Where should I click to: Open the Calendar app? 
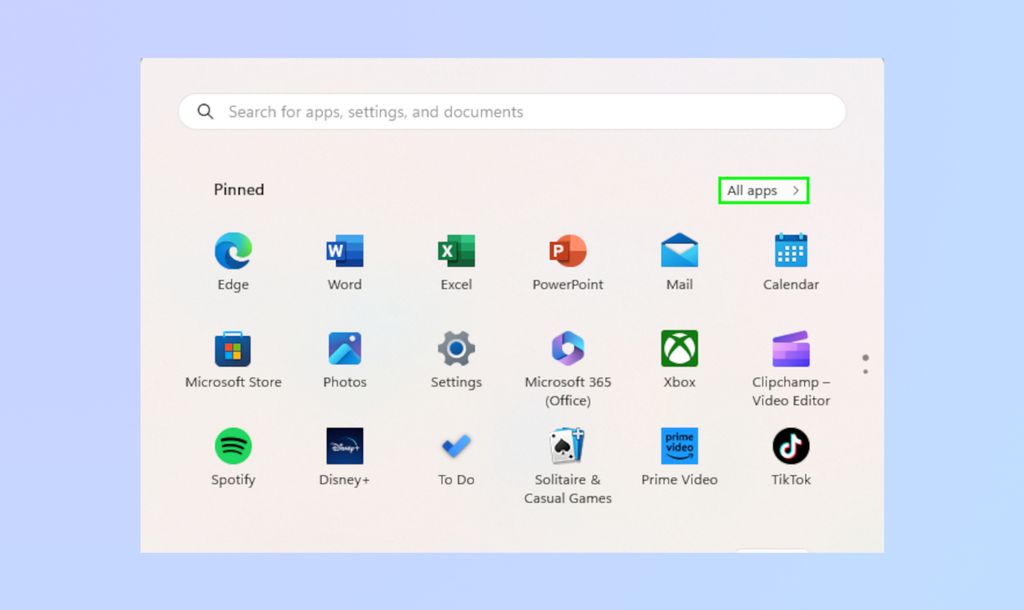[x=790, y=252]
